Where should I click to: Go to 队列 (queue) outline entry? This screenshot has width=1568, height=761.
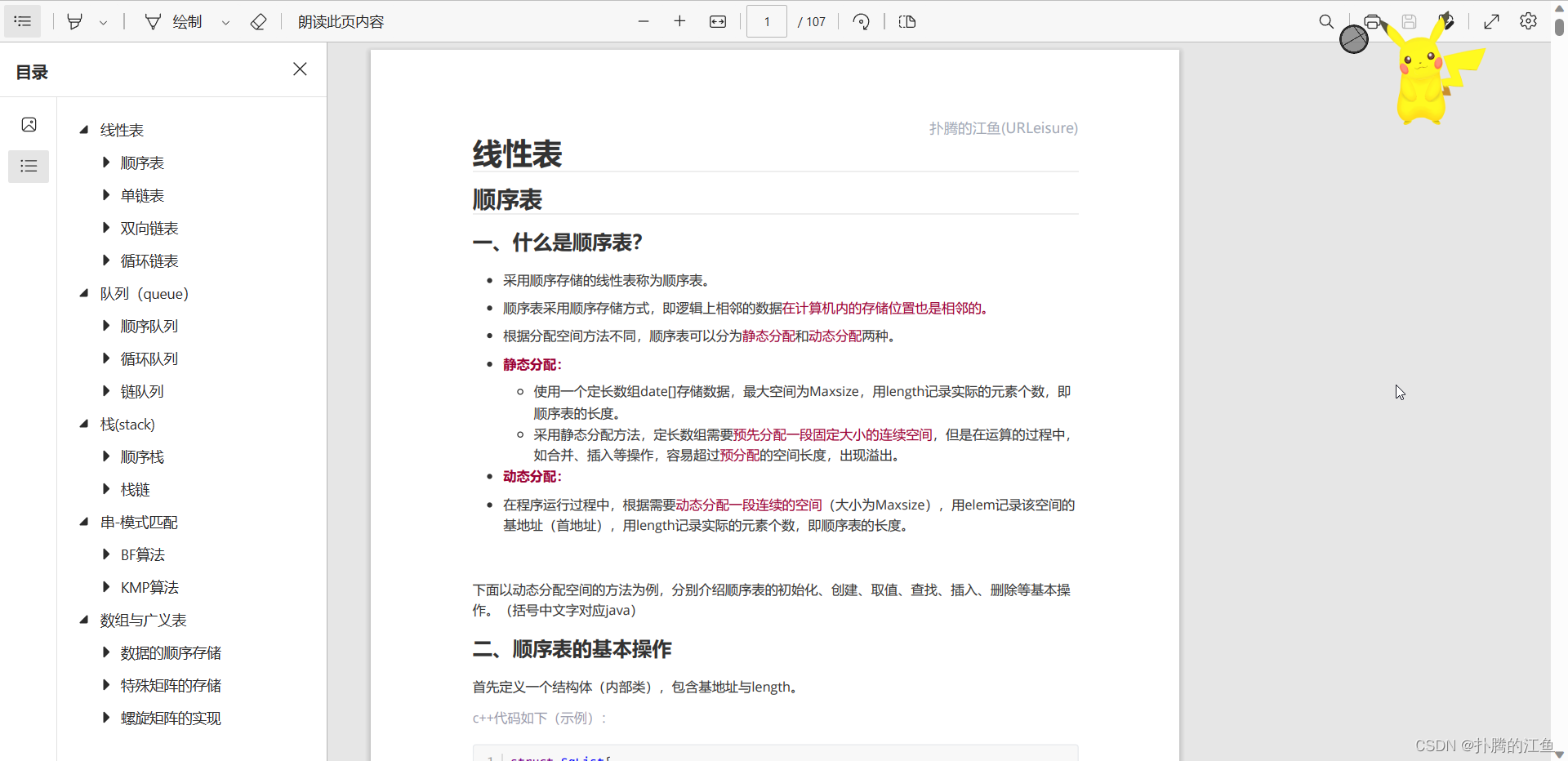(145, 294)
